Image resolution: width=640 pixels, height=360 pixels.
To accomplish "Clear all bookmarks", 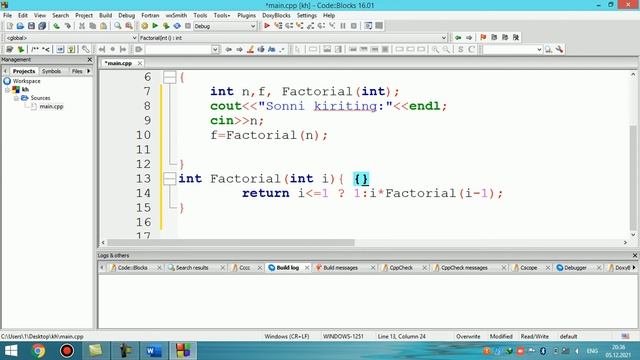I will (516, 38).
